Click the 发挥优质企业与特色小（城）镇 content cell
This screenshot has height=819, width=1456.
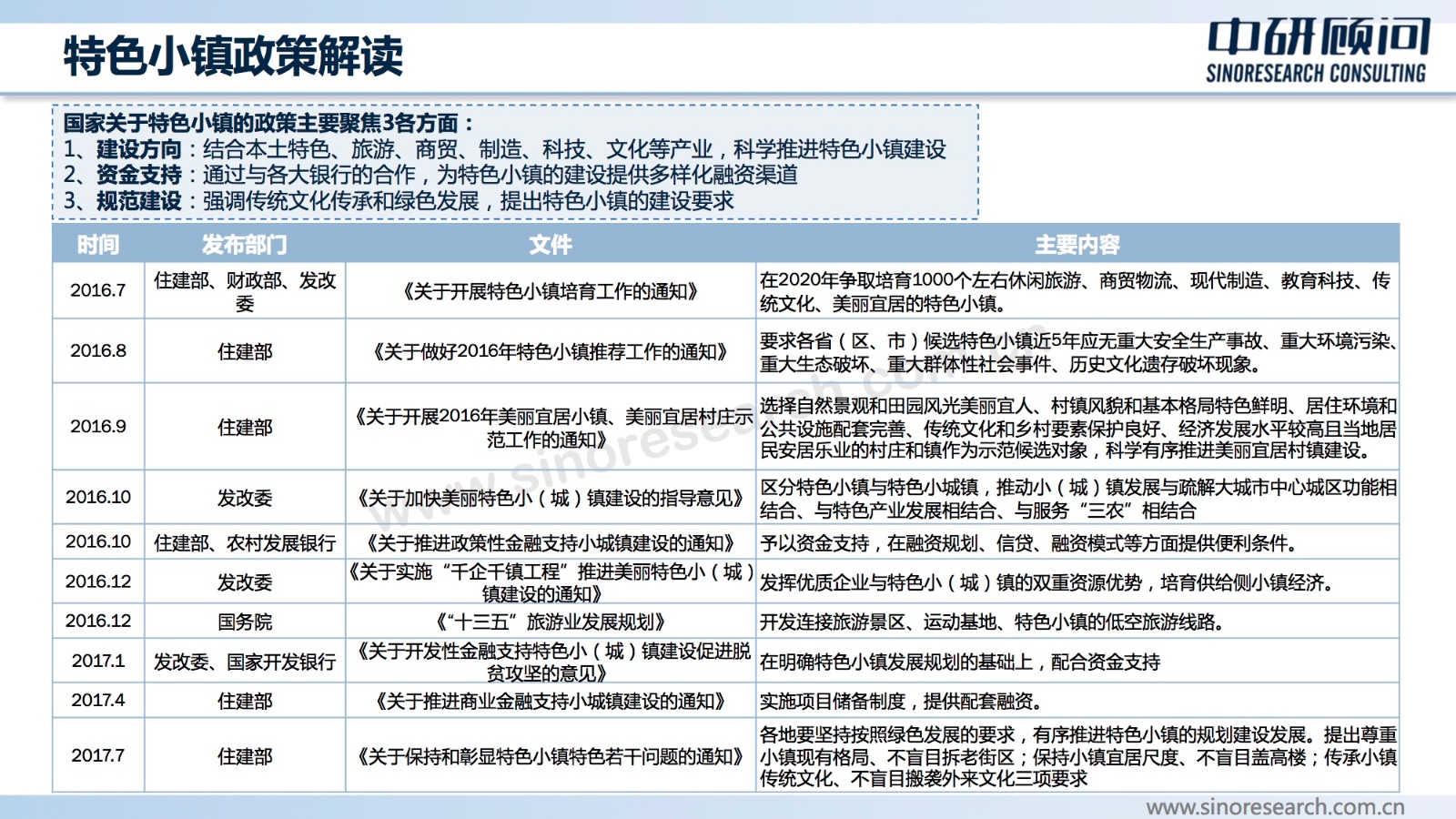[1077, 582]
